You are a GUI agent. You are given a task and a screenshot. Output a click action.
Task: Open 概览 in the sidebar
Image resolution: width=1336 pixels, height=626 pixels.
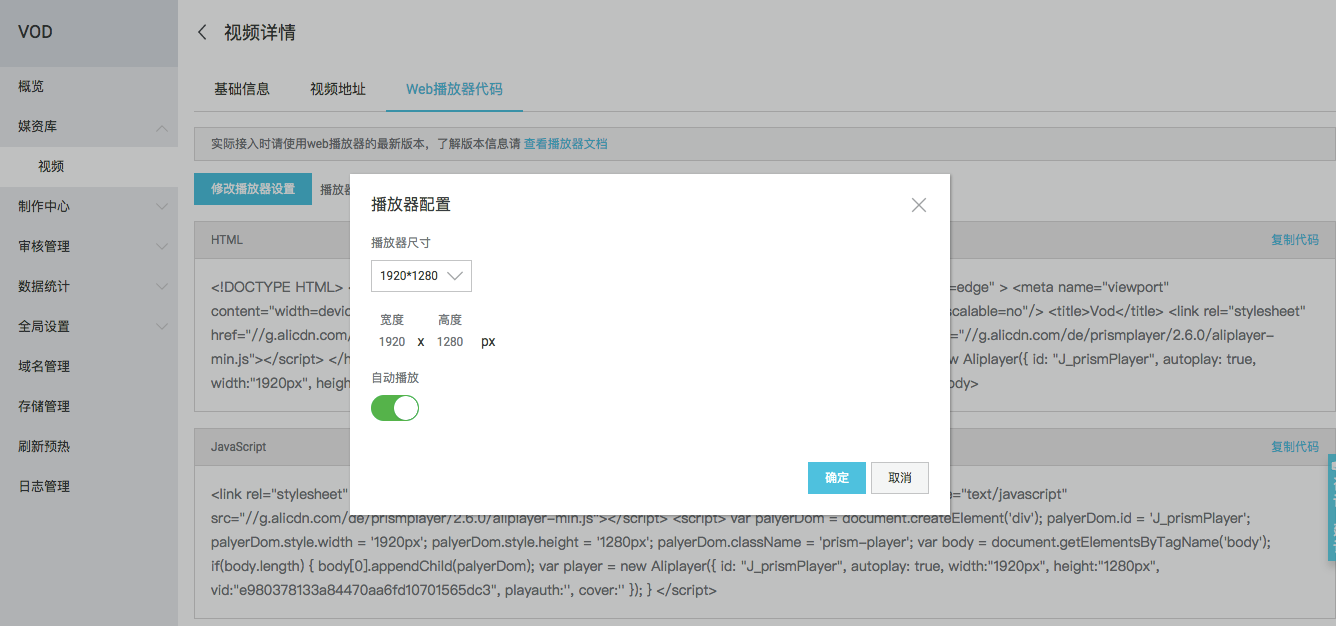(89, 87)
